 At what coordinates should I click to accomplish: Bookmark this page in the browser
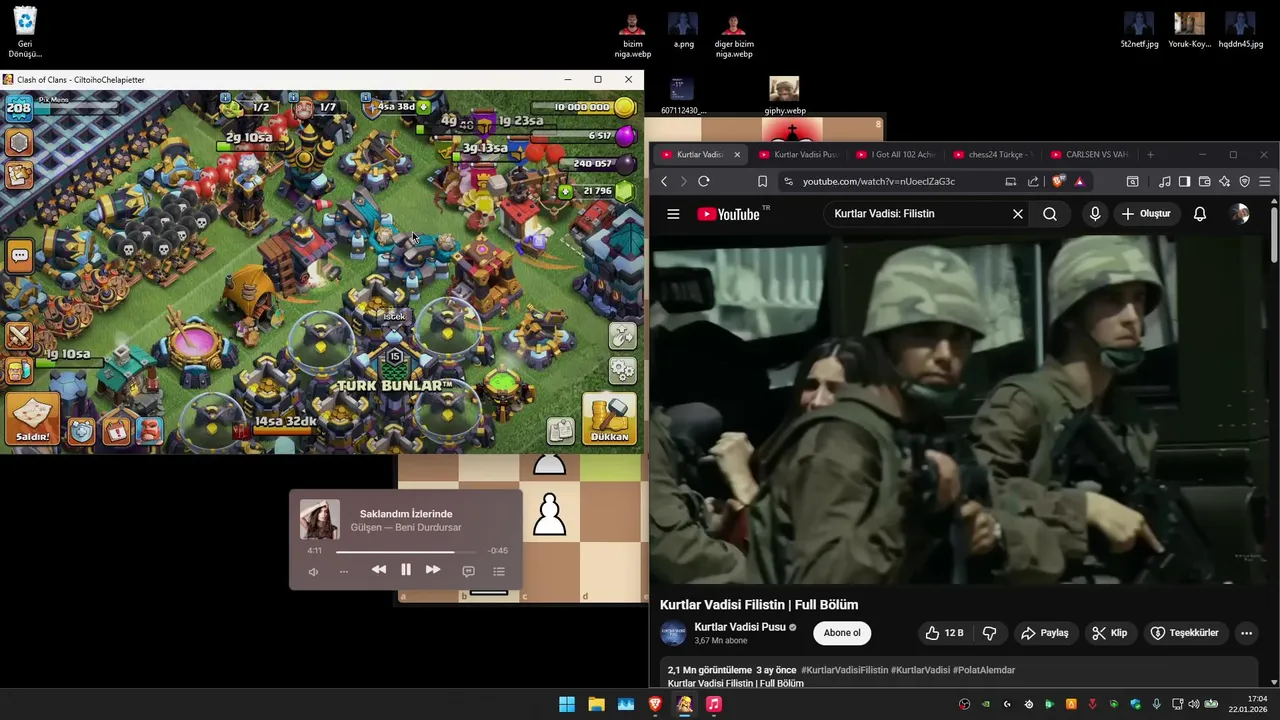[x=762, y=182]
